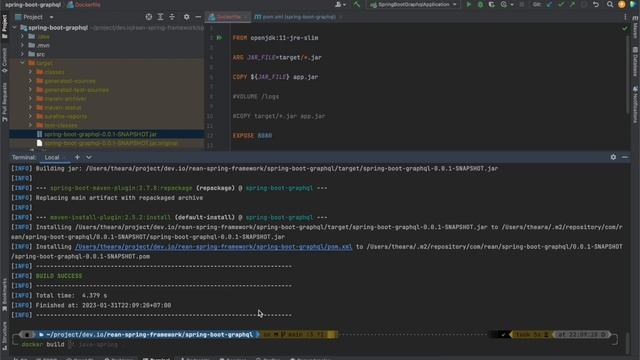Close the Local terminal tab
The image size is (640, 360).
tap(64, 158)
